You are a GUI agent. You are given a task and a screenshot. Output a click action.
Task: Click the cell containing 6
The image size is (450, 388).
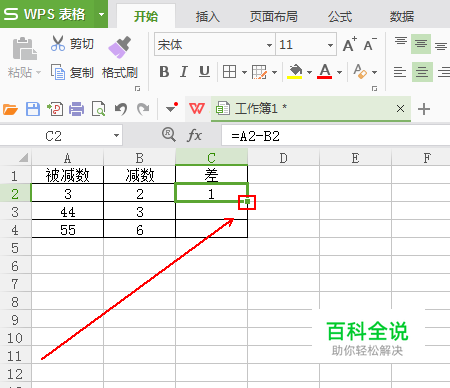click(140, 230)
